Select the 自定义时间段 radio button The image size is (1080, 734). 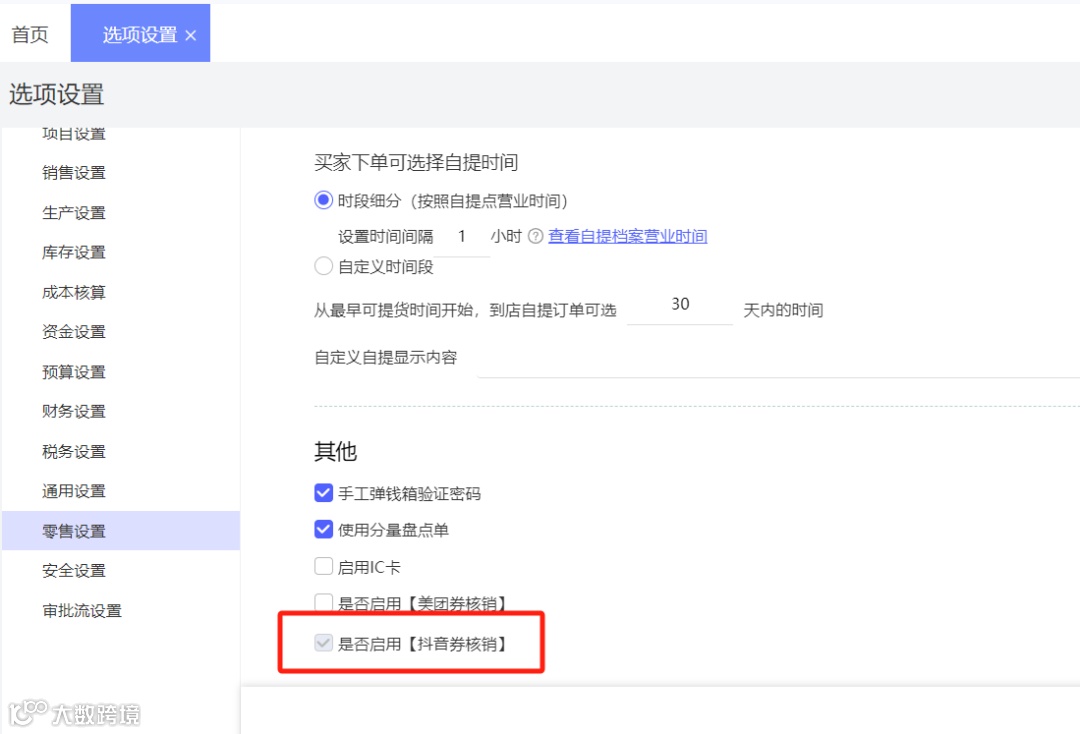[323, 266]
